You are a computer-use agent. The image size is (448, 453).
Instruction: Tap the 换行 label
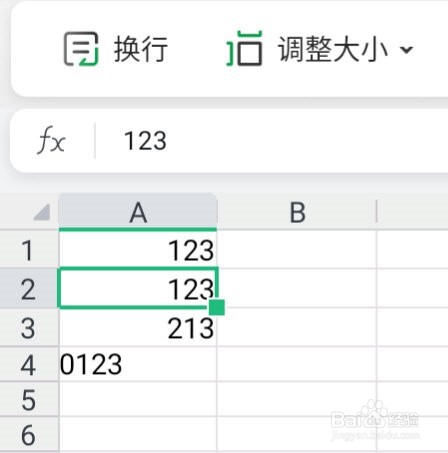[140, 49]
